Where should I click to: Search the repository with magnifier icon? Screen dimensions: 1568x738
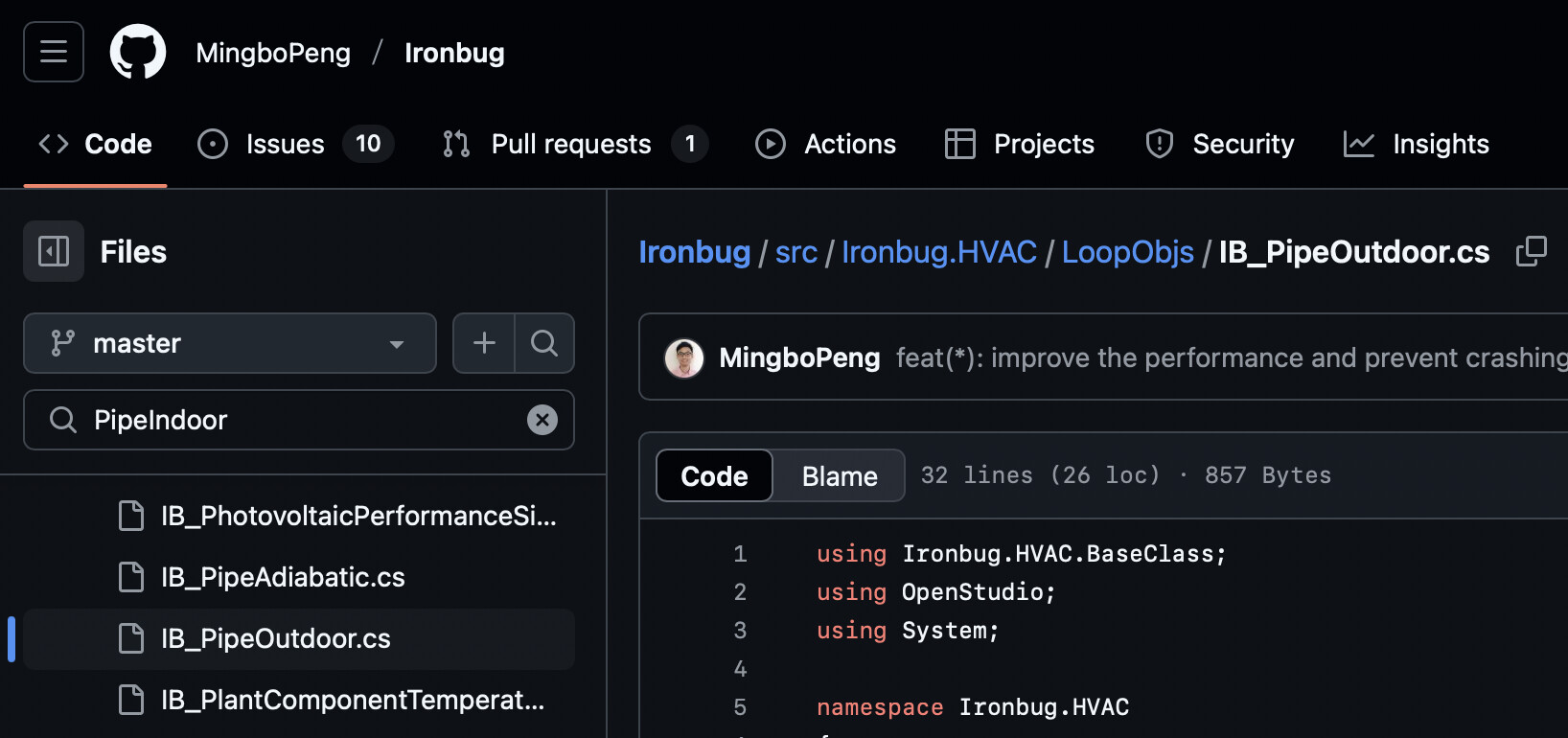pyautogui.click(x=544, y=343)
